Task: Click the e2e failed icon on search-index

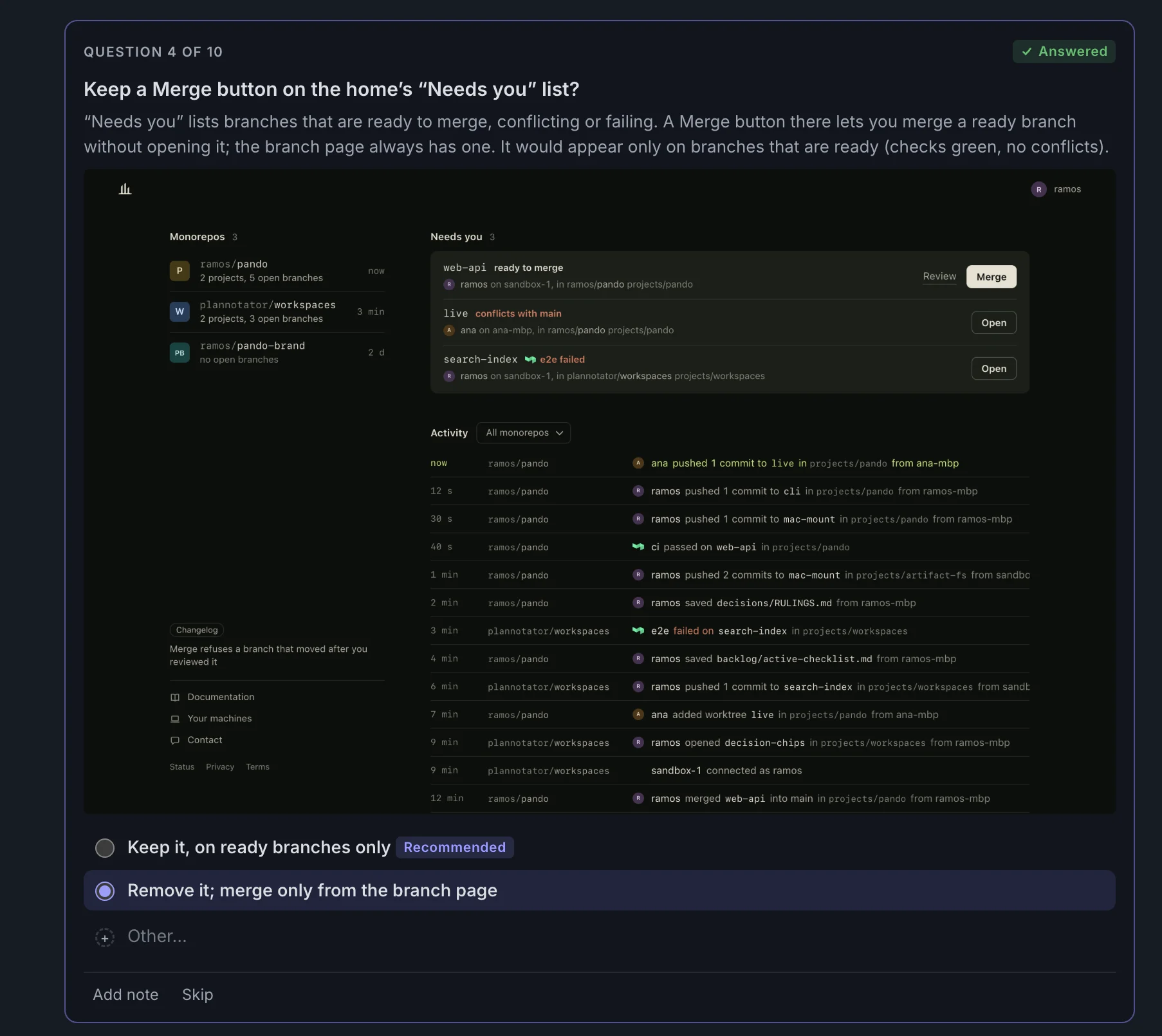Action: [x=530, y=360]
